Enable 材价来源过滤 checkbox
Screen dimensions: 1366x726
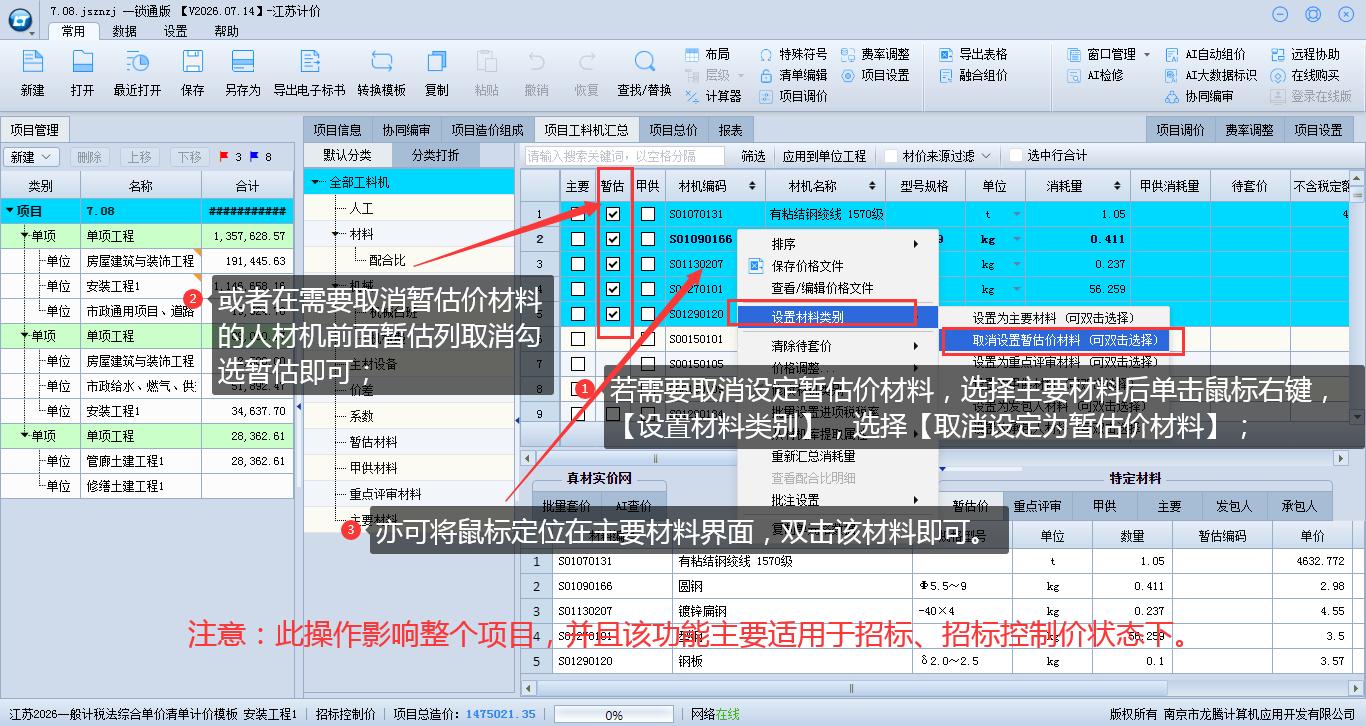point(890,156)
